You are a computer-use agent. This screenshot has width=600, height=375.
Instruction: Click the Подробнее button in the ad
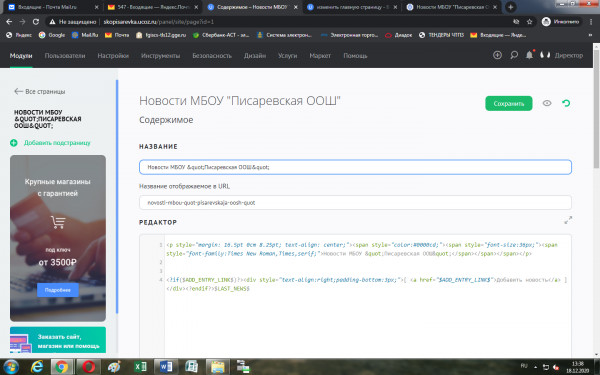tap(58, 290)
